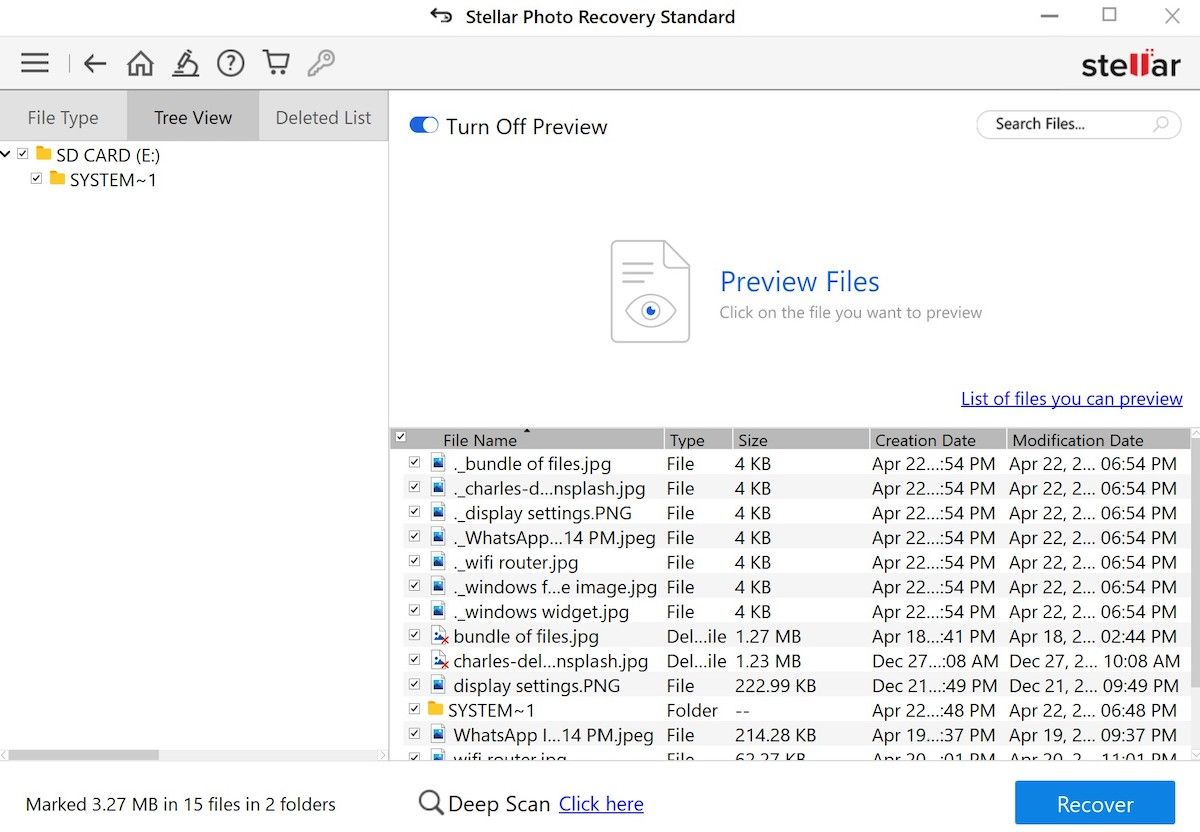This screenshot has width=1200, height=832.
Task: Click the file icon of ._wifi router.jpg
Action: point(438,562)
